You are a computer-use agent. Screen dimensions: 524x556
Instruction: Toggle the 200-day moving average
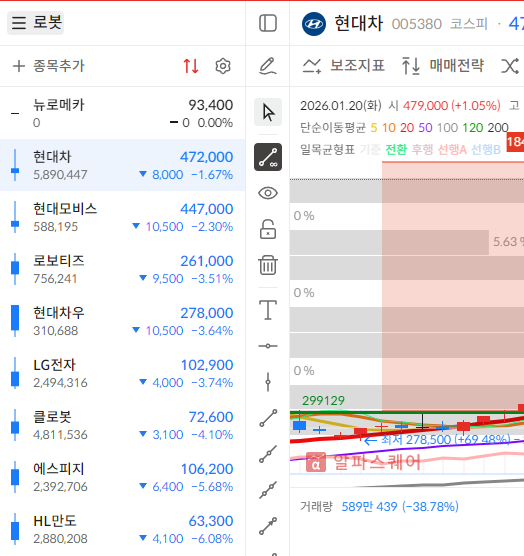(x=498, y=128)
